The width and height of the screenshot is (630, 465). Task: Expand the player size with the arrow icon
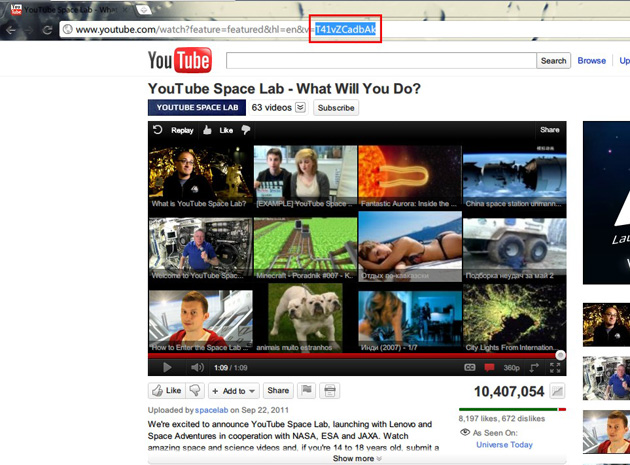click(x=534, y=367)
